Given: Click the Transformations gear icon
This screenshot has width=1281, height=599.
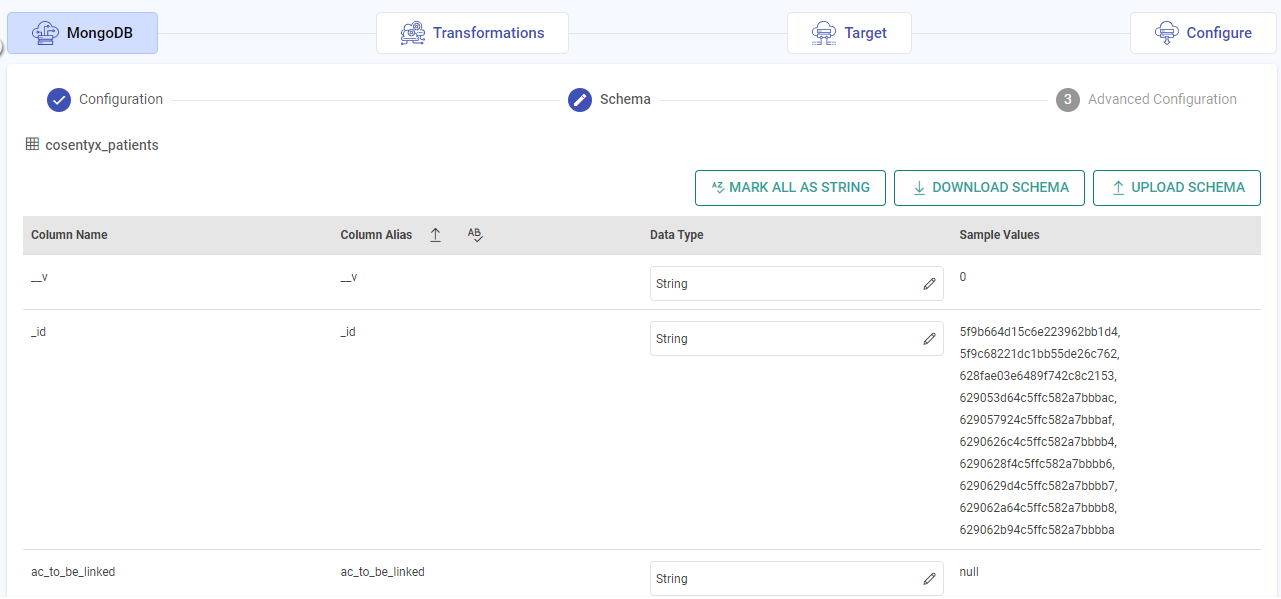Looking at the screenshot, I should [411, 33].
